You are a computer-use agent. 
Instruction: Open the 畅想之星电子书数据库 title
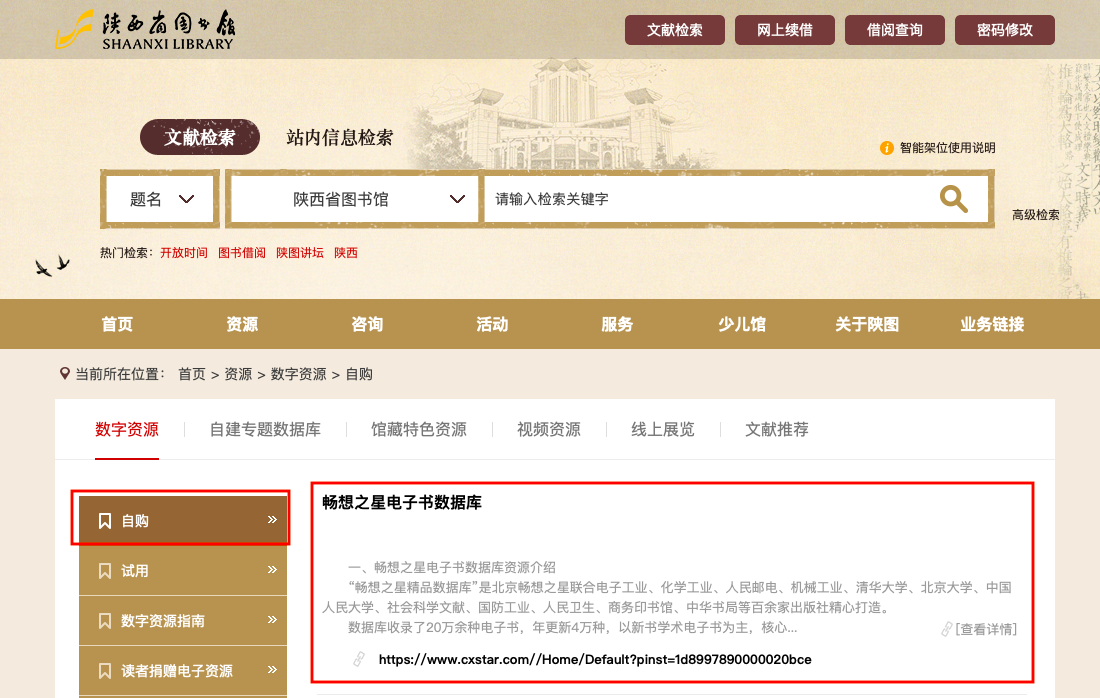(402, 502)
